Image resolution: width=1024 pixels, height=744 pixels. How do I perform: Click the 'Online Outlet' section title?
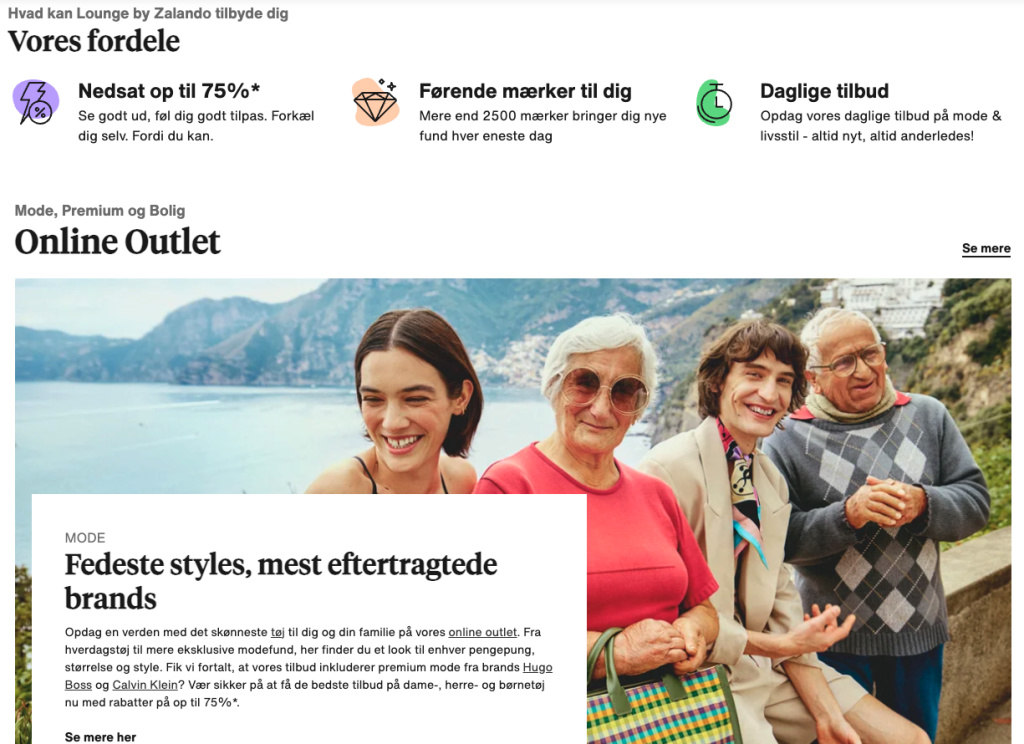point(118,242)
